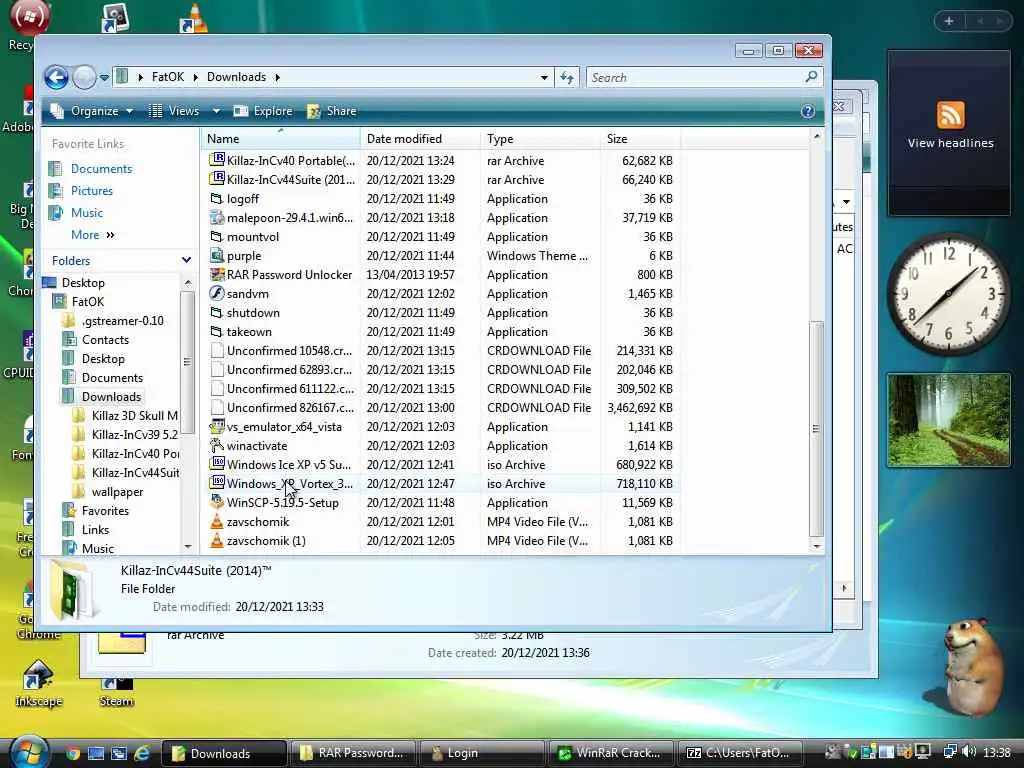This screenshot has width=1024, height=768.
Task: Select Links folder in the tree
Action: [95, 530]
